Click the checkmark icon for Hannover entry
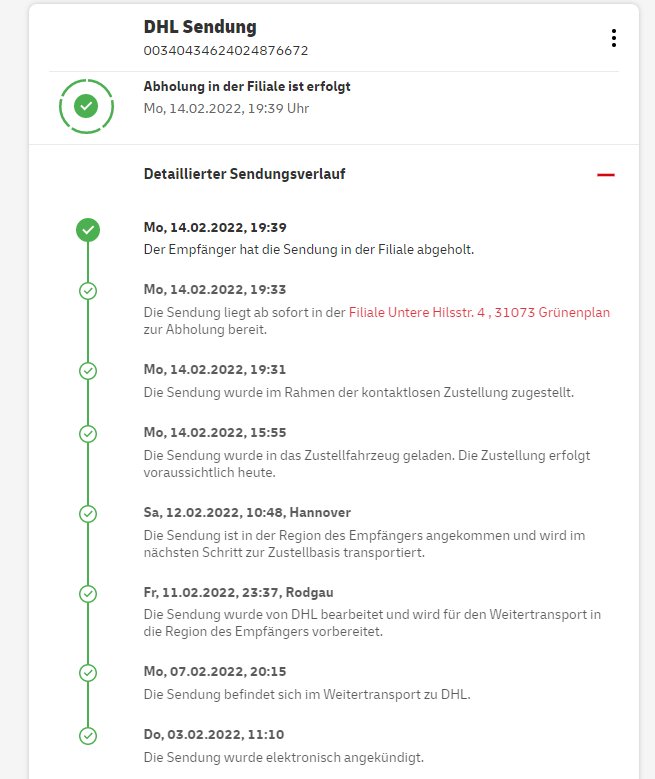The height and width of the screenshot is (779, 655). click(88, 514)
